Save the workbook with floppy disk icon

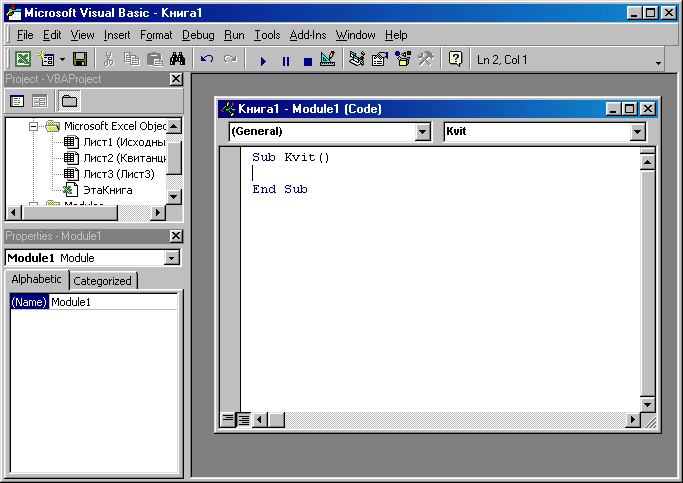(x=80, y=59)
